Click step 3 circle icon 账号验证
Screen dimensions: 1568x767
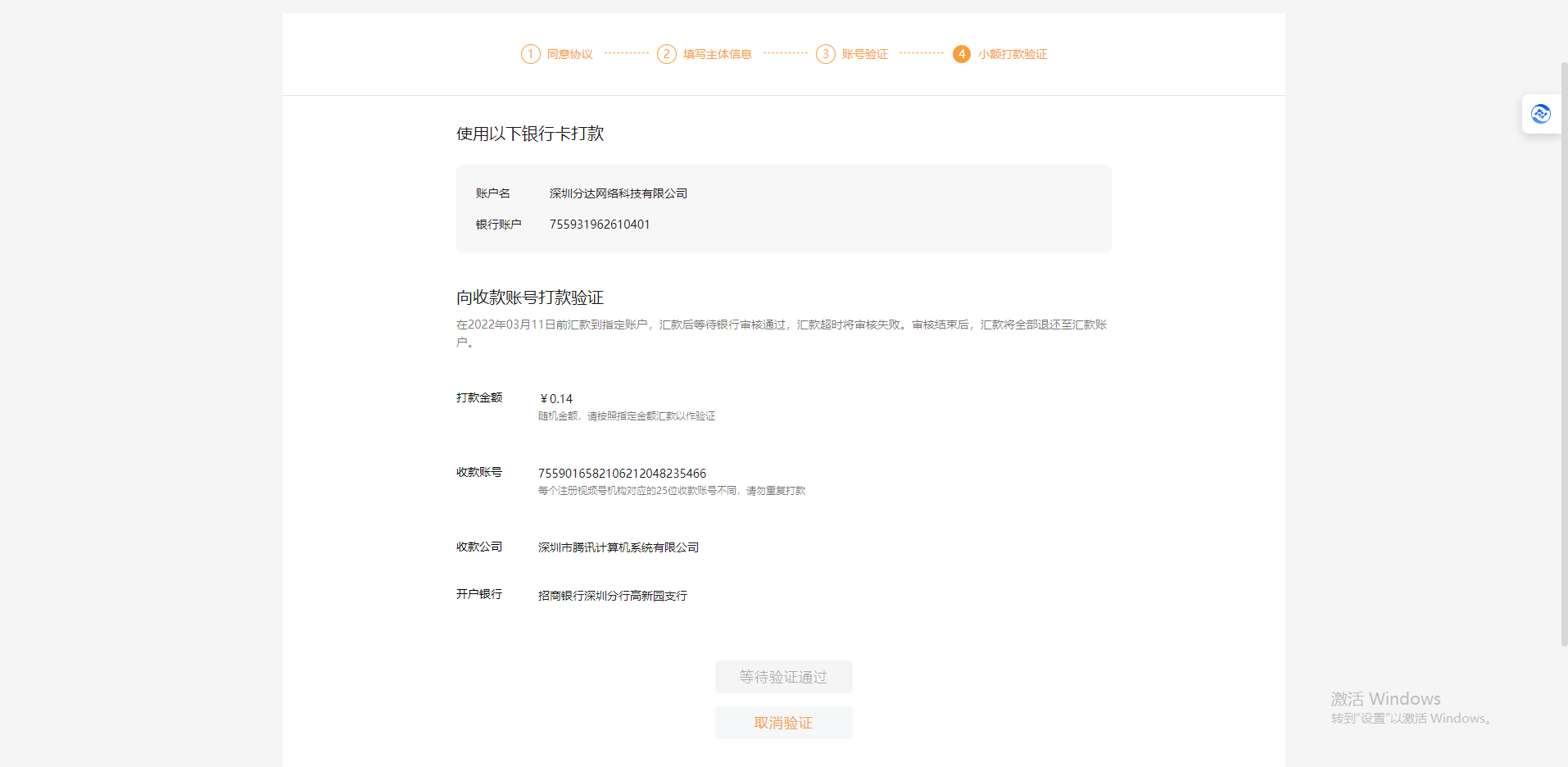[x=826, y=54]
